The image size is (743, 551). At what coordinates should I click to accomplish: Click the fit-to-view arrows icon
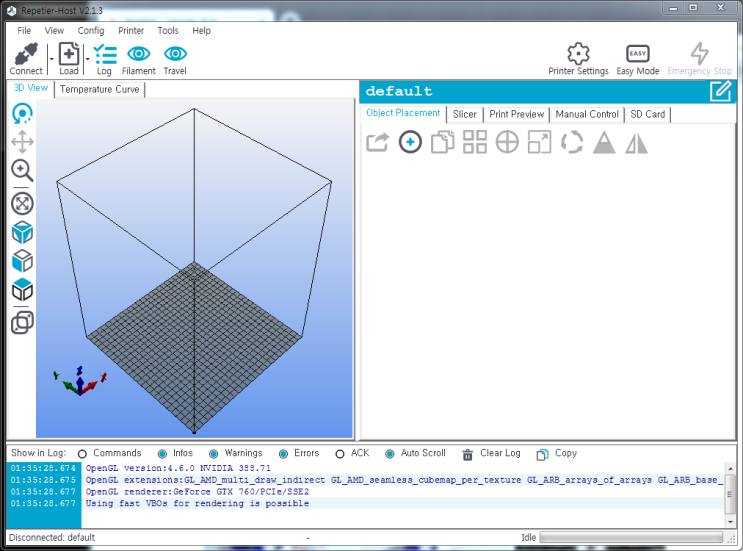pyautogui.click(x=22, y=204)
